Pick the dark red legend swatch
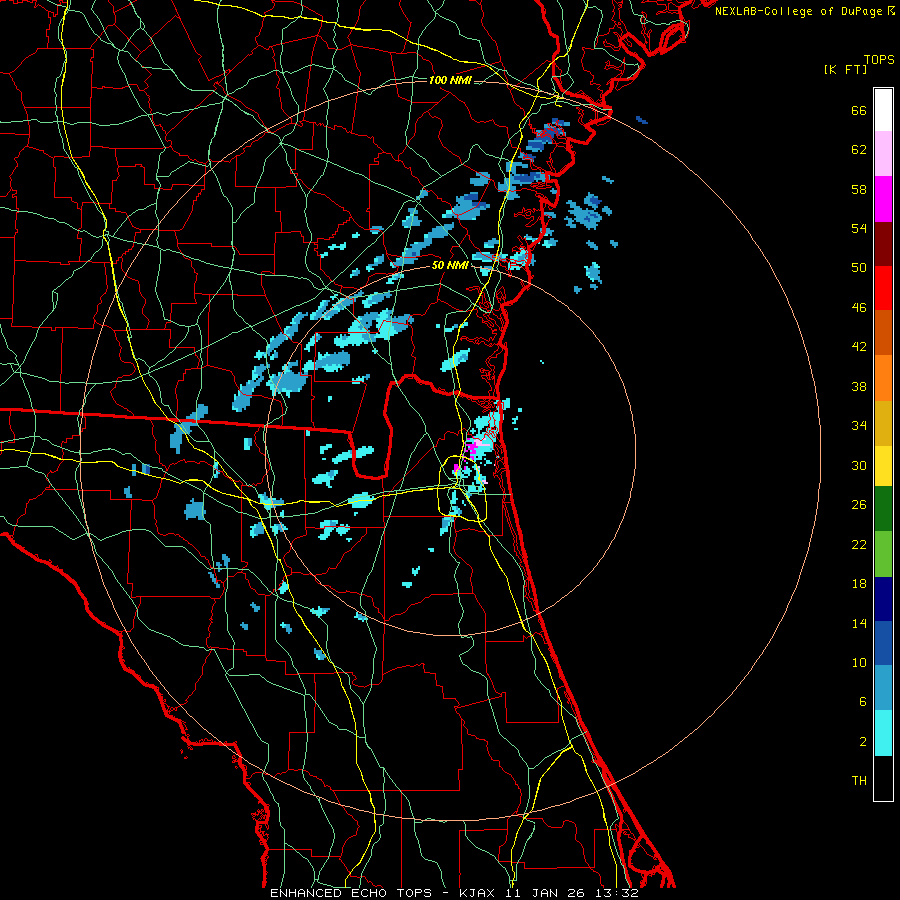Image resolution: width=900 pixels, height=900 pixels. tap(883, 243)
